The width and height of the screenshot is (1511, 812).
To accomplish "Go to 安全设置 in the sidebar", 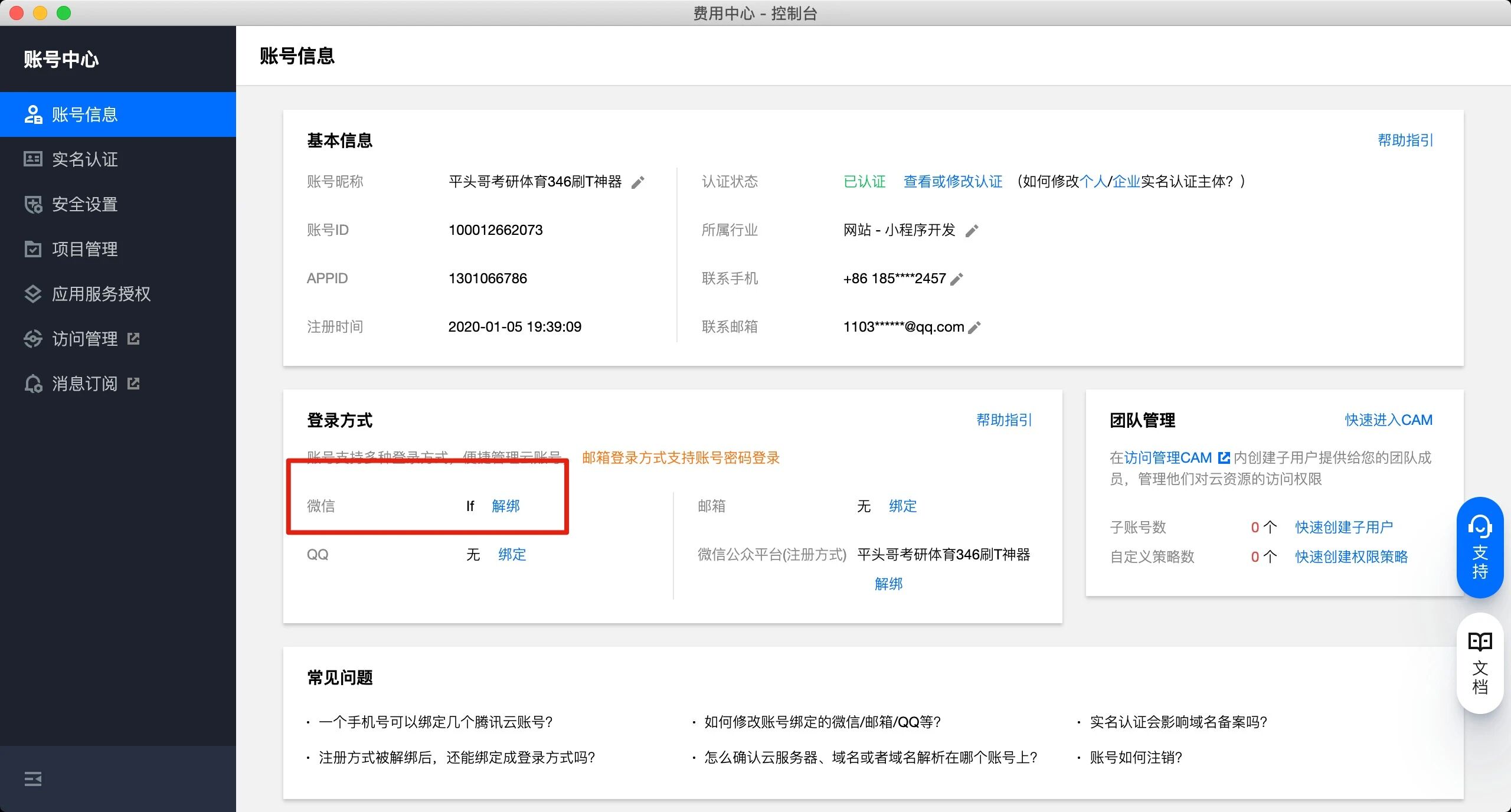I will [x=84, y=204].
